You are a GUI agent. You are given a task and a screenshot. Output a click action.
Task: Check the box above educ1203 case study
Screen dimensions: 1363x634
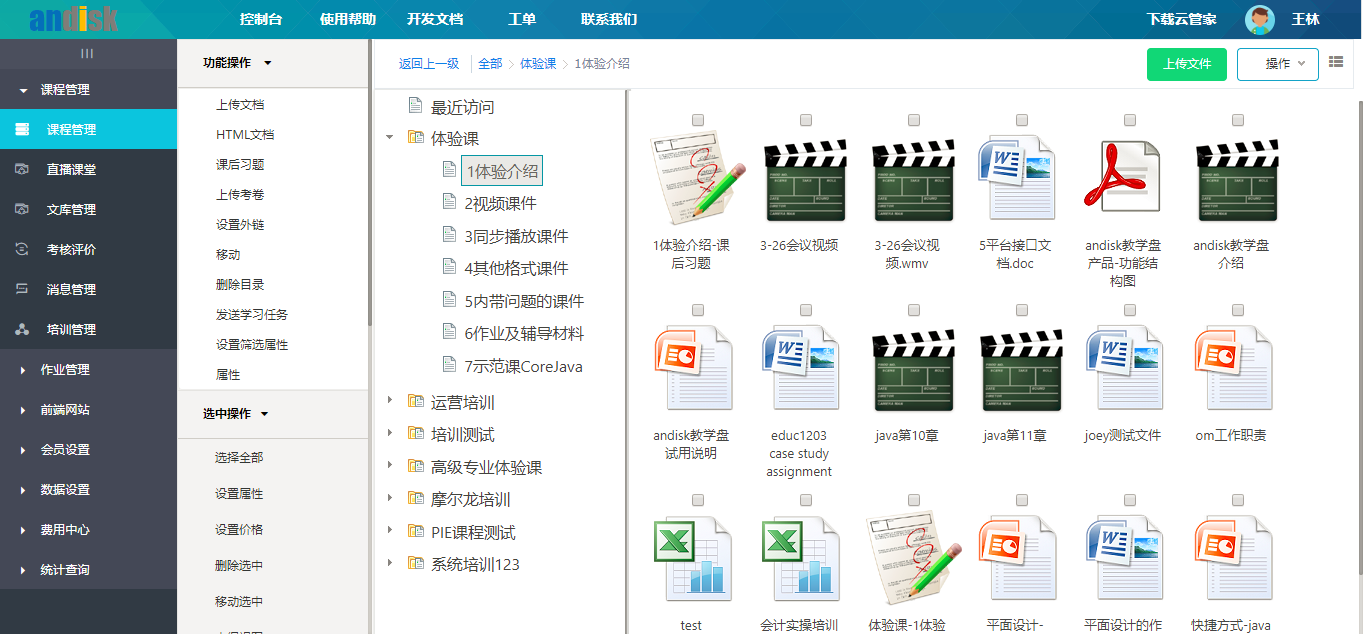[x=806, y=310]
